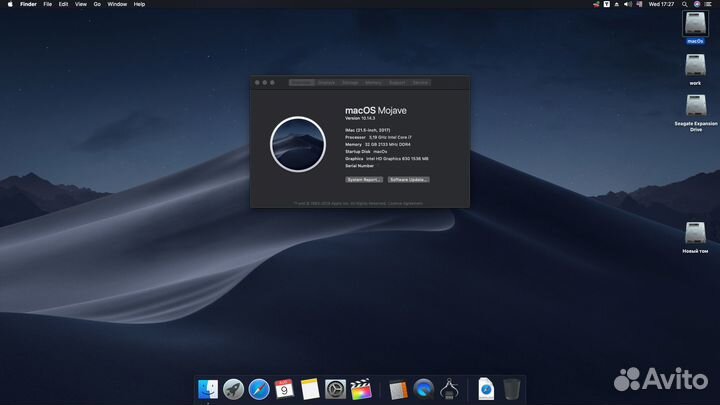The width and height of the screenshot is (720, 405).
Task: Select Seagate Expansion Drive icon
Action: pyautogui.click(x=696, y=106)
